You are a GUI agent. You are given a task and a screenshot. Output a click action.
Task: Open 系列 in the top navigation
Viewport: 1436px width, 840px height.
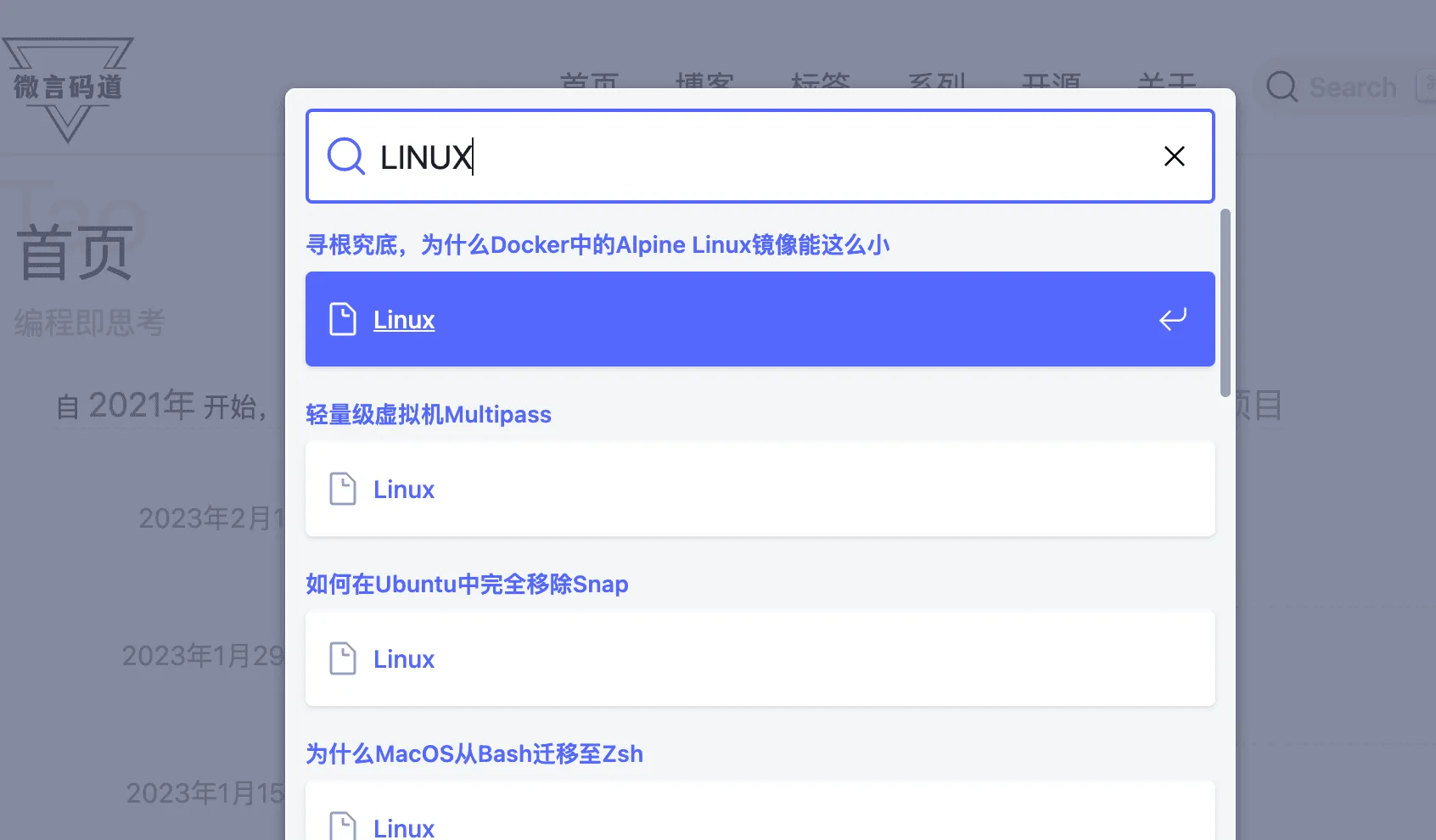pyautogui.click(x=936, y=81)
